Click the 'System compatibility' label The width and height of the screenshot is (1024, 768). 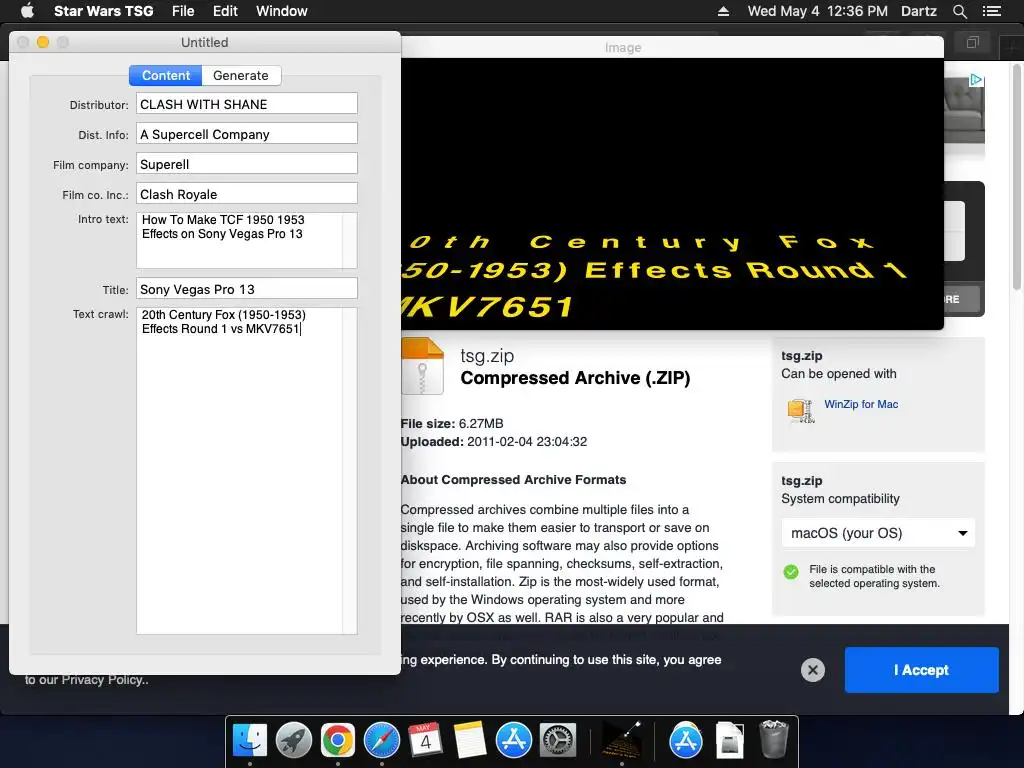tap(840, 498)
